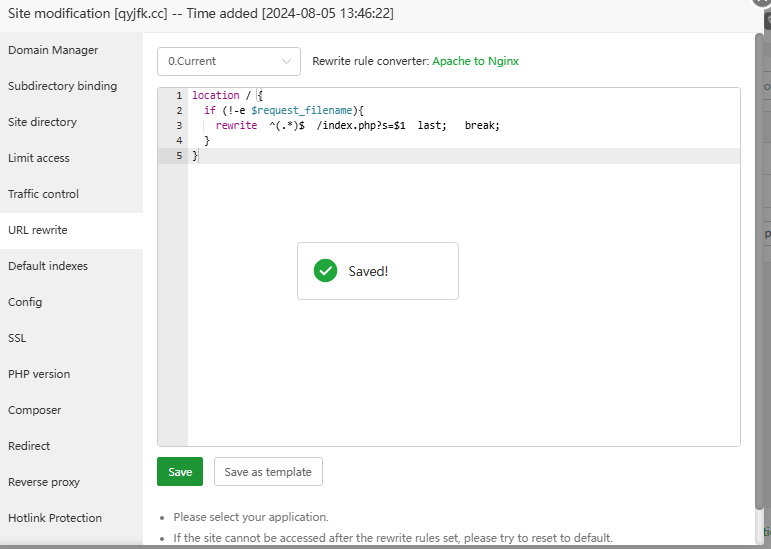Select the Composer tab
Image resolution: width=771 pixels, height=549 pixels.
(x=35, y=410)
